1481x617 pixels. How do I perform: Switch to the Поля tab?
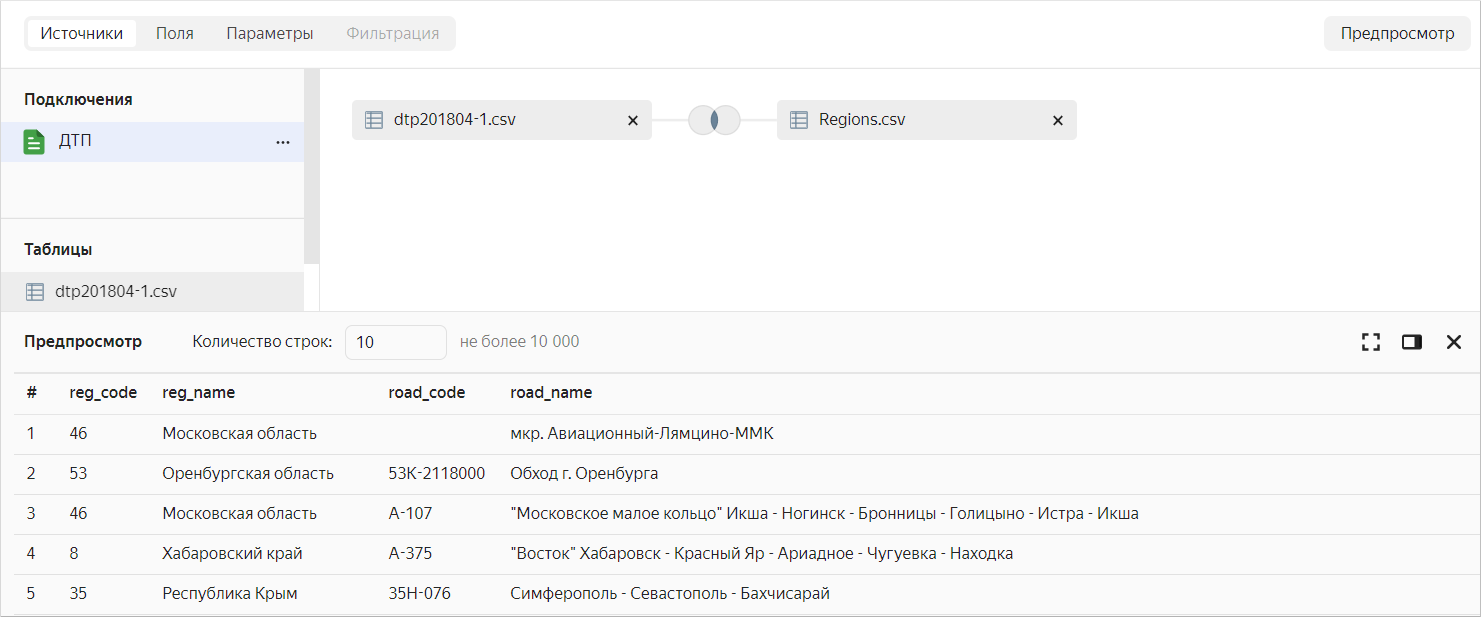(175, 33)
